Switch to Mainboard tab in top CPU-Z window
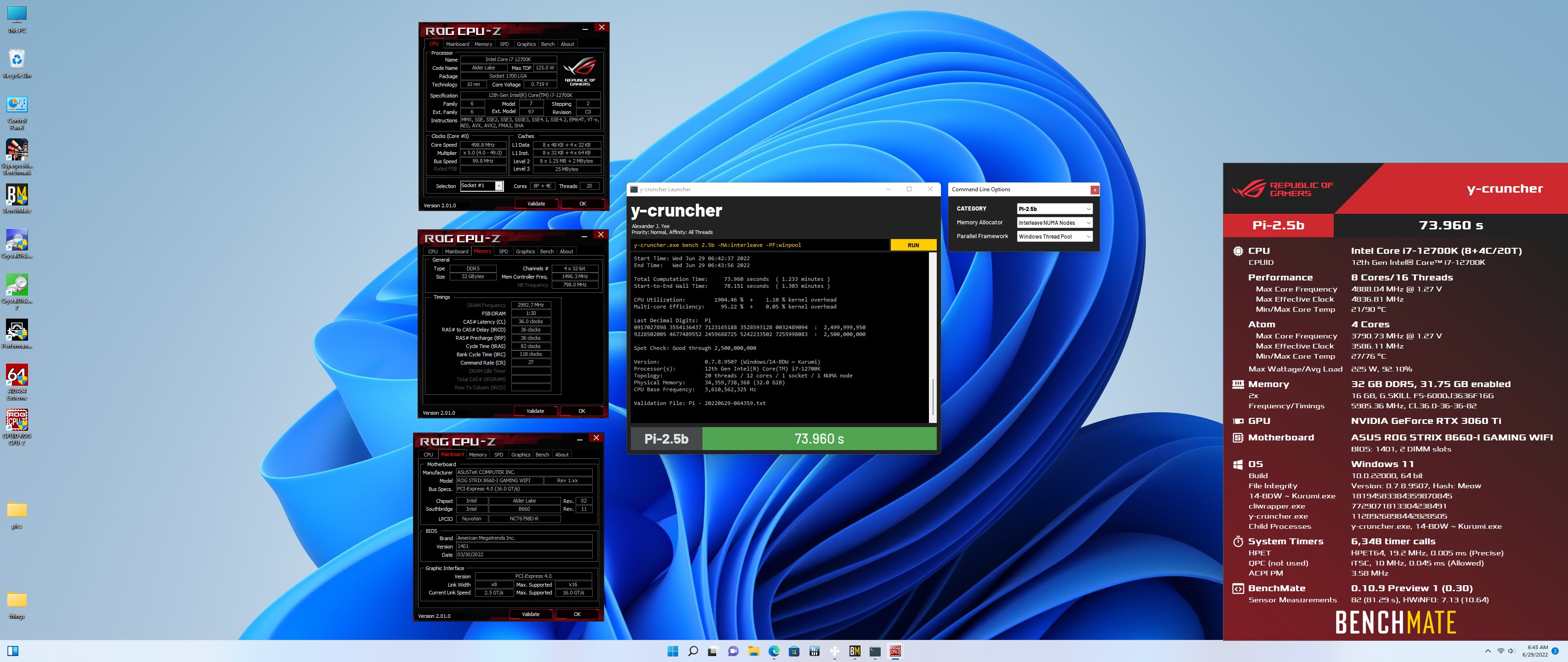1568x662 pixels. point(457,44)
